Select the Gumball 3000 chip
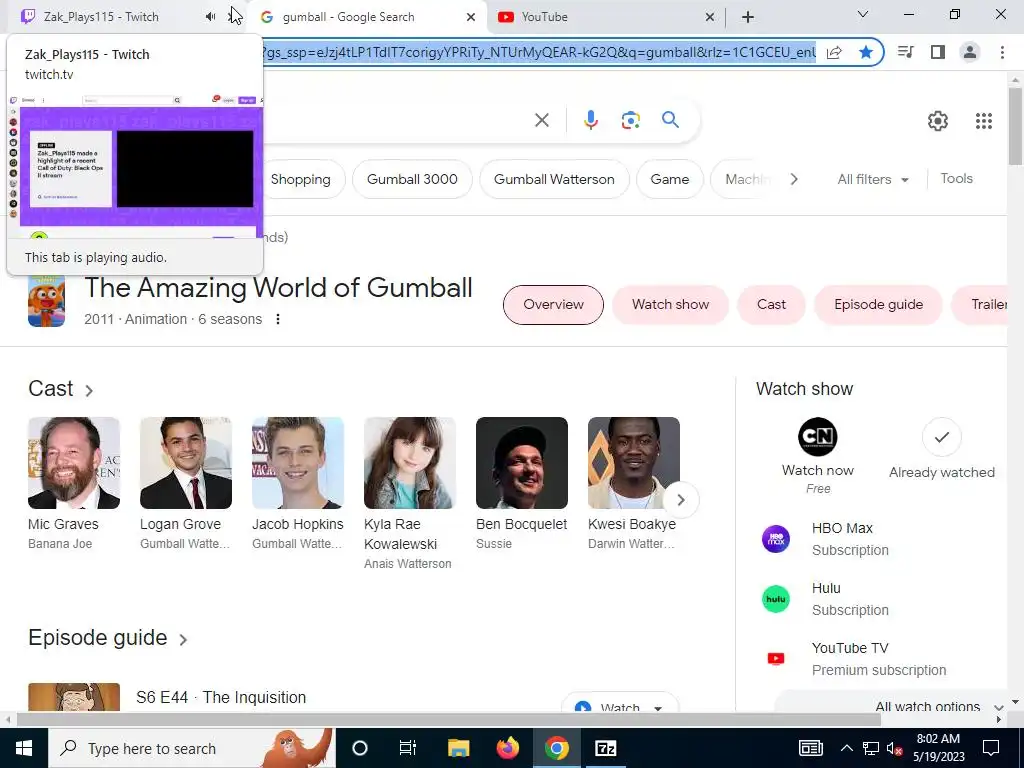Screen dimensions: 1024x768 412,179
